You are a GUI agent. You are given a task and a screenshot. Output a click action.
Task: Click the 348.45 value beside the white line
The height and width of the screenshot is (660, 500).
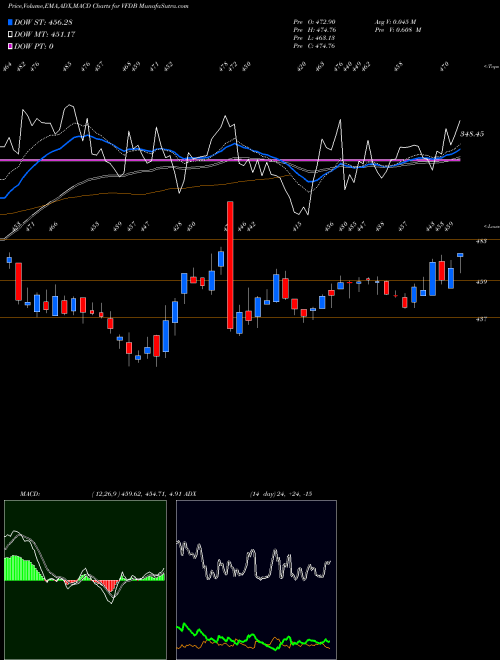coord(472,134)
